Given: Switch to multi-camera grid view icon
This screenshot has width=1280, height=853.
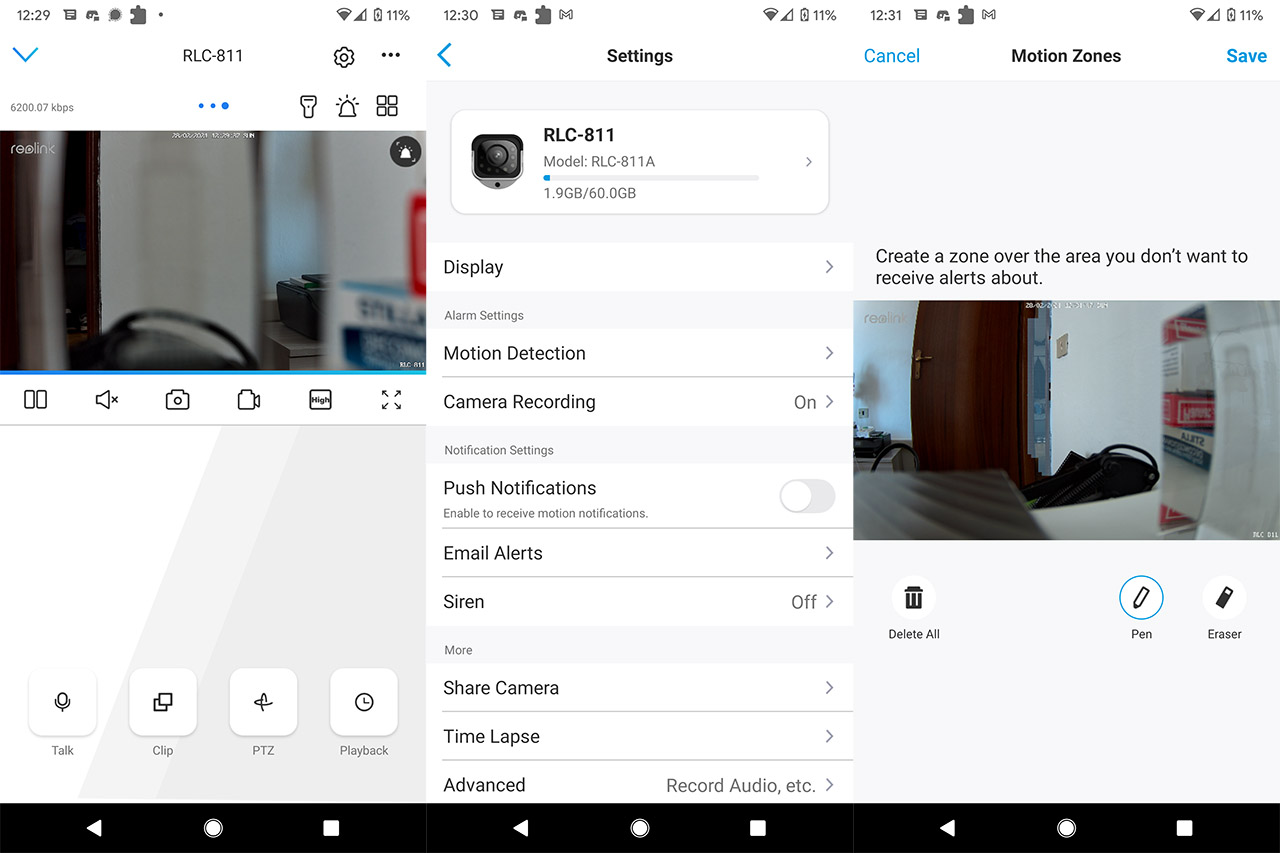Looking at the screenshot, I should coord(387,106).
